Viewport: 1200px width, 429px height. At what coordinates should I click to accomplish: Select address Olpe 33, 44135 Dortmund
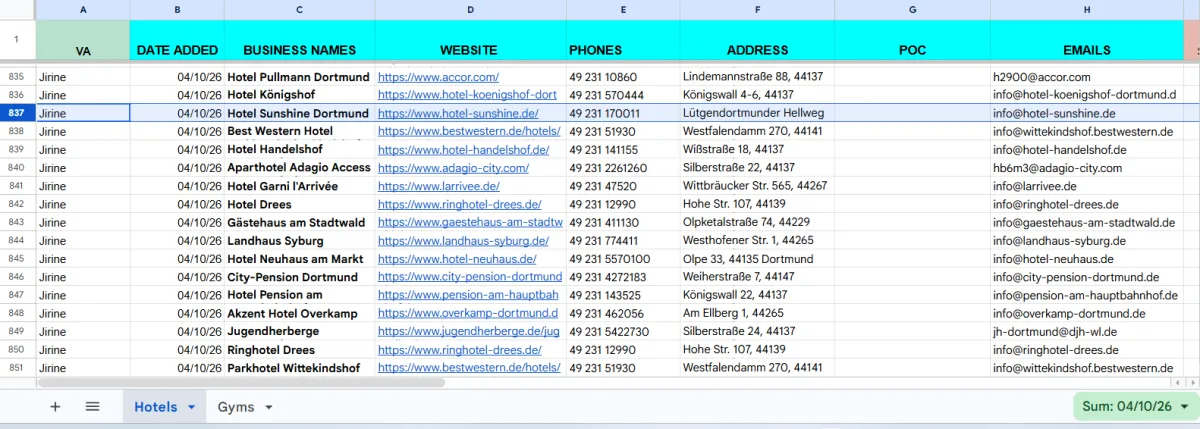(x=757, y=259)
